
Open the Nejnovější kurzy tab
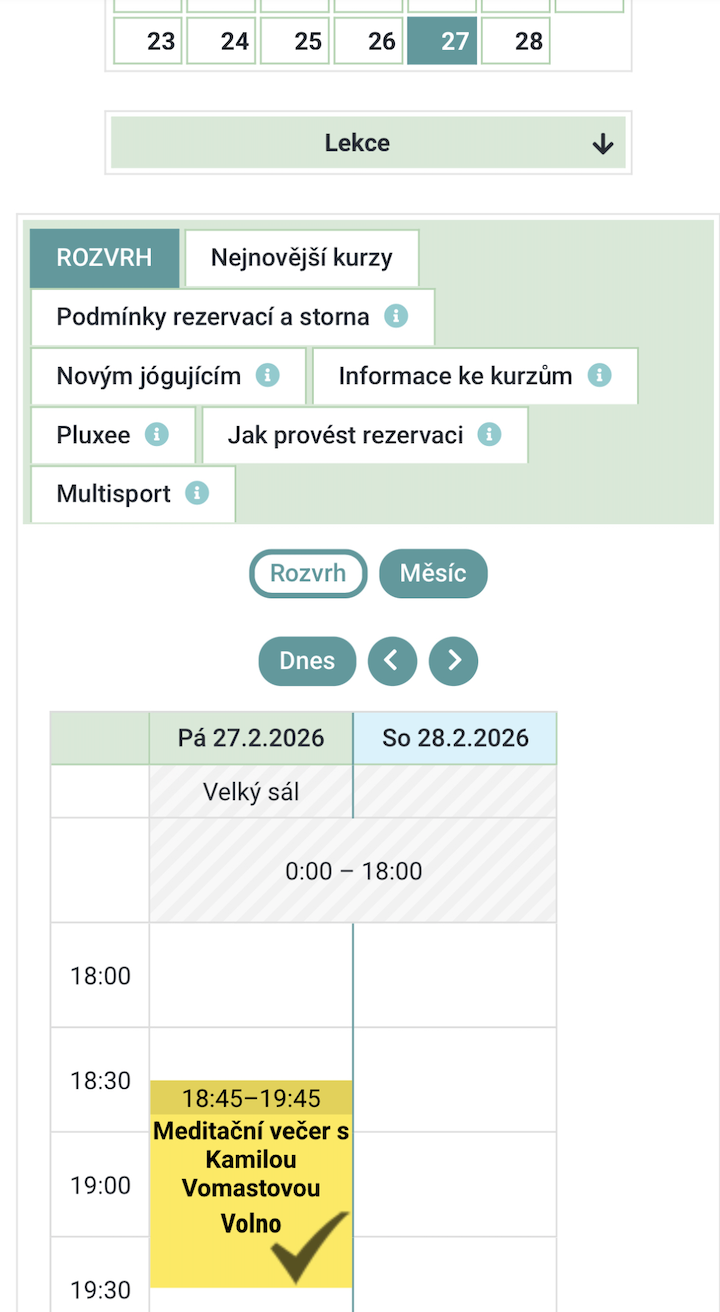(x=301, y=257)
